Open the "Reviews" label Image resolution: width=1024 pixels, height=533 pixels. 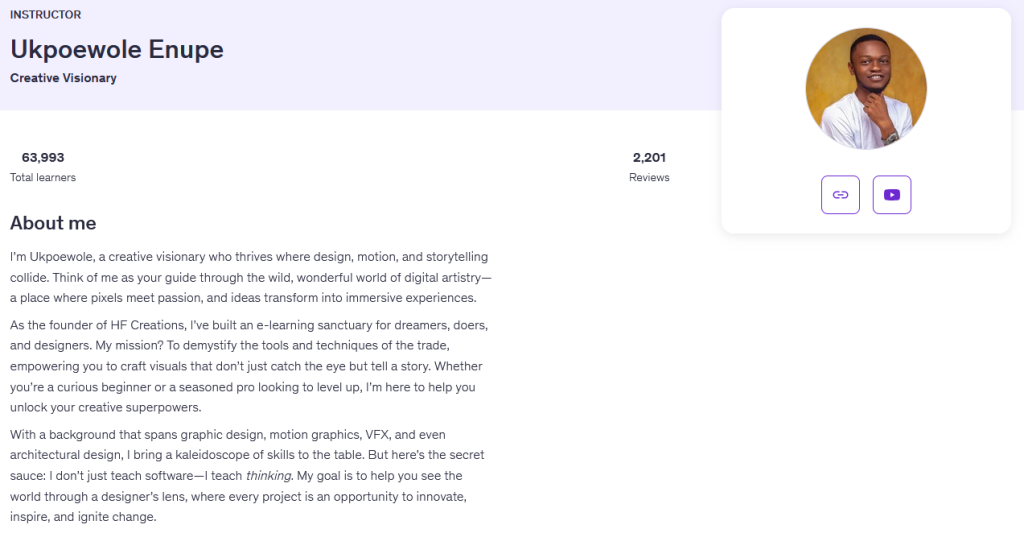pyautogui.click(x=649, y=177)
